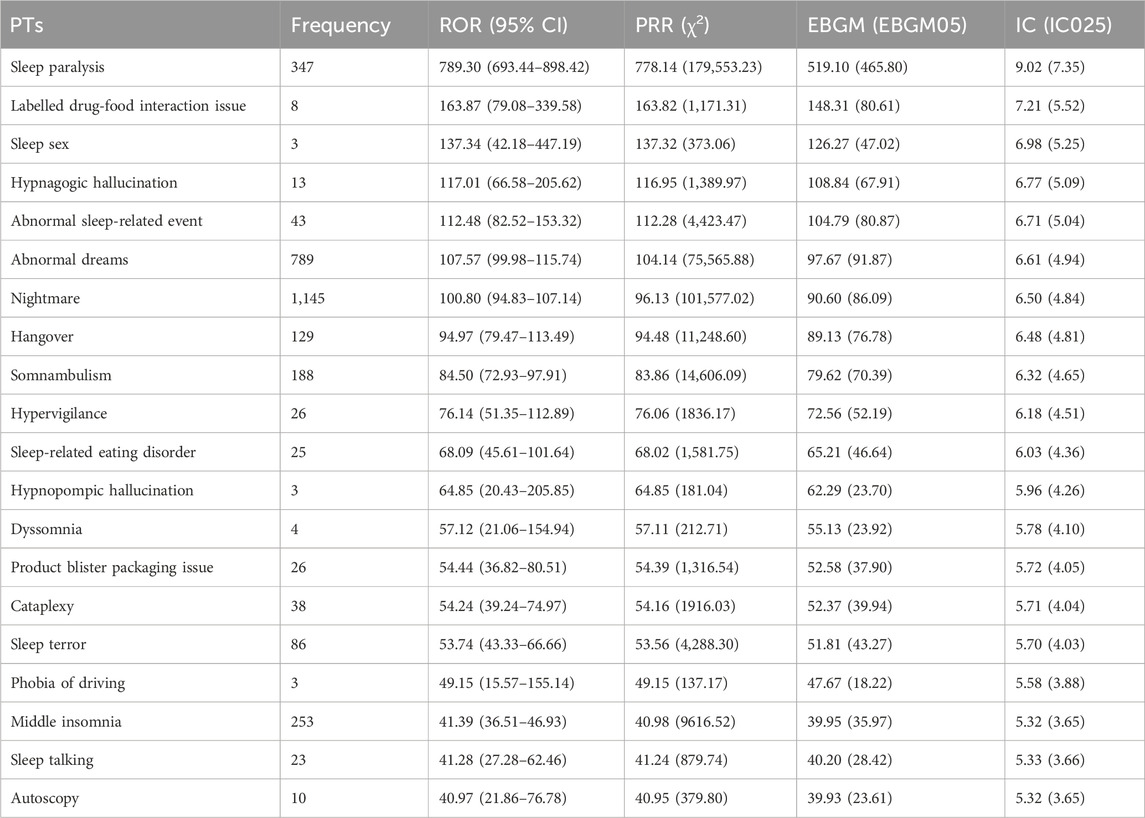1145x818 pixels.
Task: Select EBGM value '55.13 (23.92)'
Action: click(x=849, y=529)
